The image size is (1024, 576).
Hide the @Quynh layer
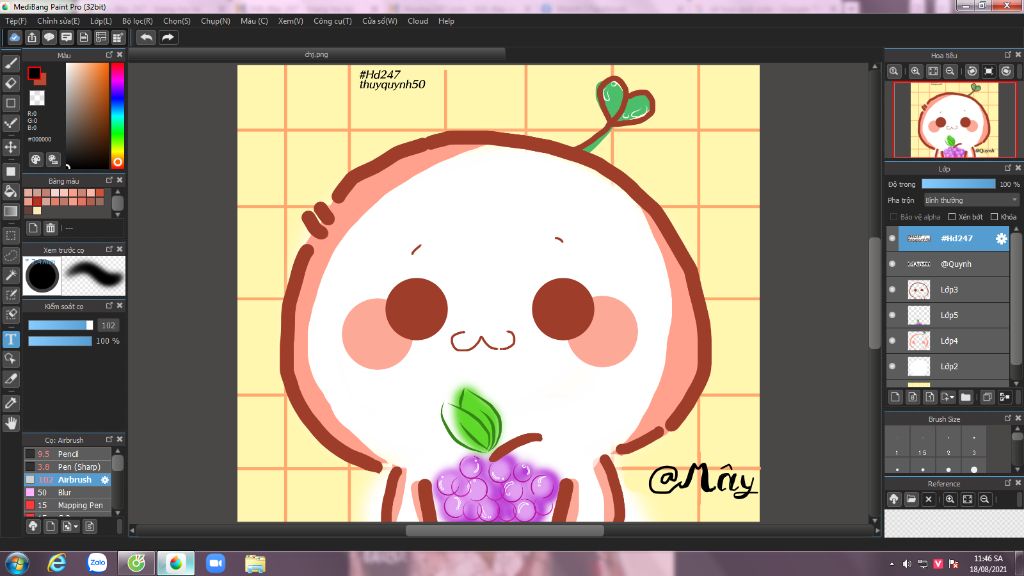point(892,264)
